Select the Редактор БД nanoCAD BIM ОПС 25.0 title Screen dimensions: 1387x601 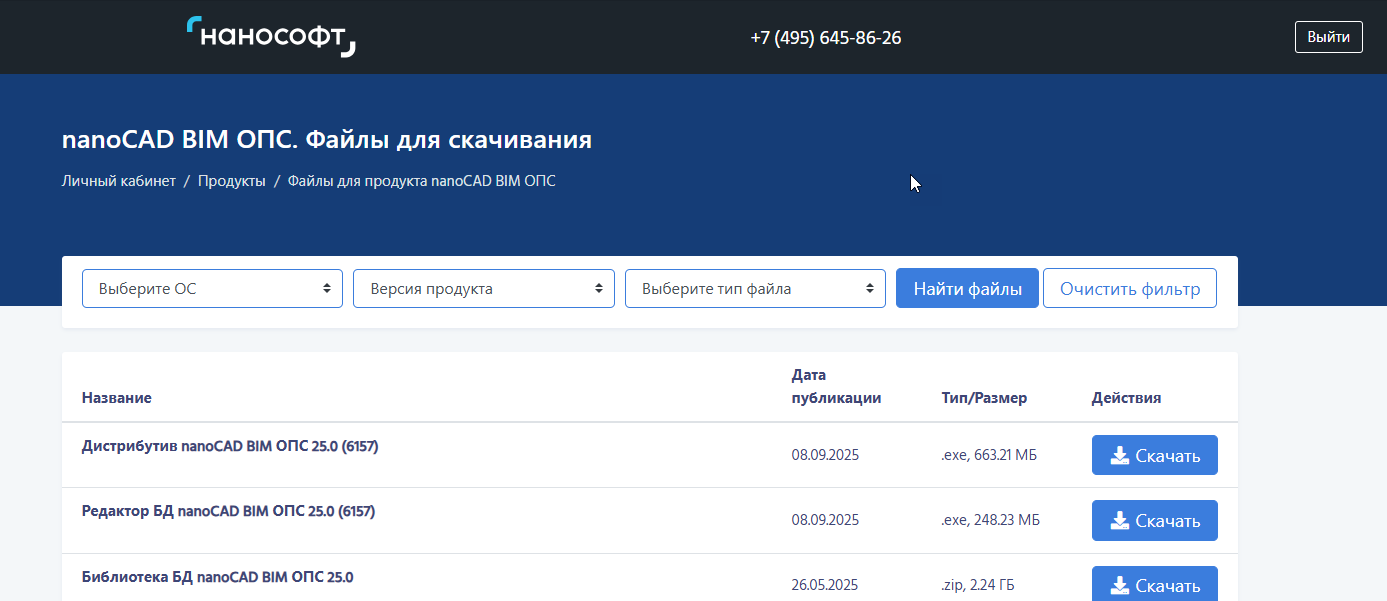coord(228,512)
